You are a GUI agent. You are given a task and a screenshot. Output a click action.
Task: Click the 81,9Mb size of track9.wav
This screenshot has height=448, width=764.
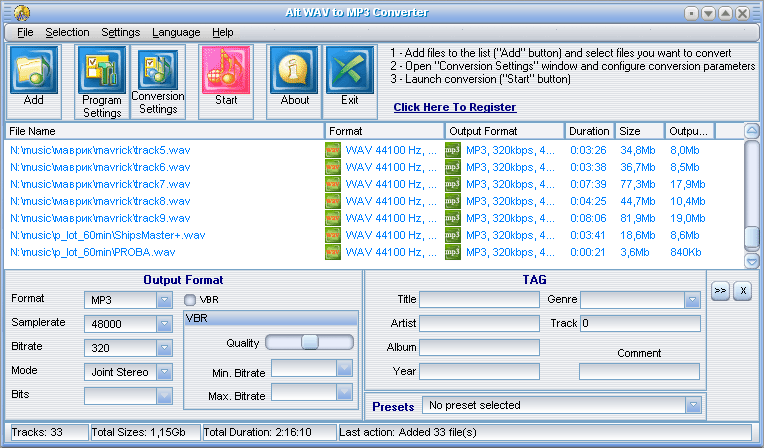coord(638,218)
